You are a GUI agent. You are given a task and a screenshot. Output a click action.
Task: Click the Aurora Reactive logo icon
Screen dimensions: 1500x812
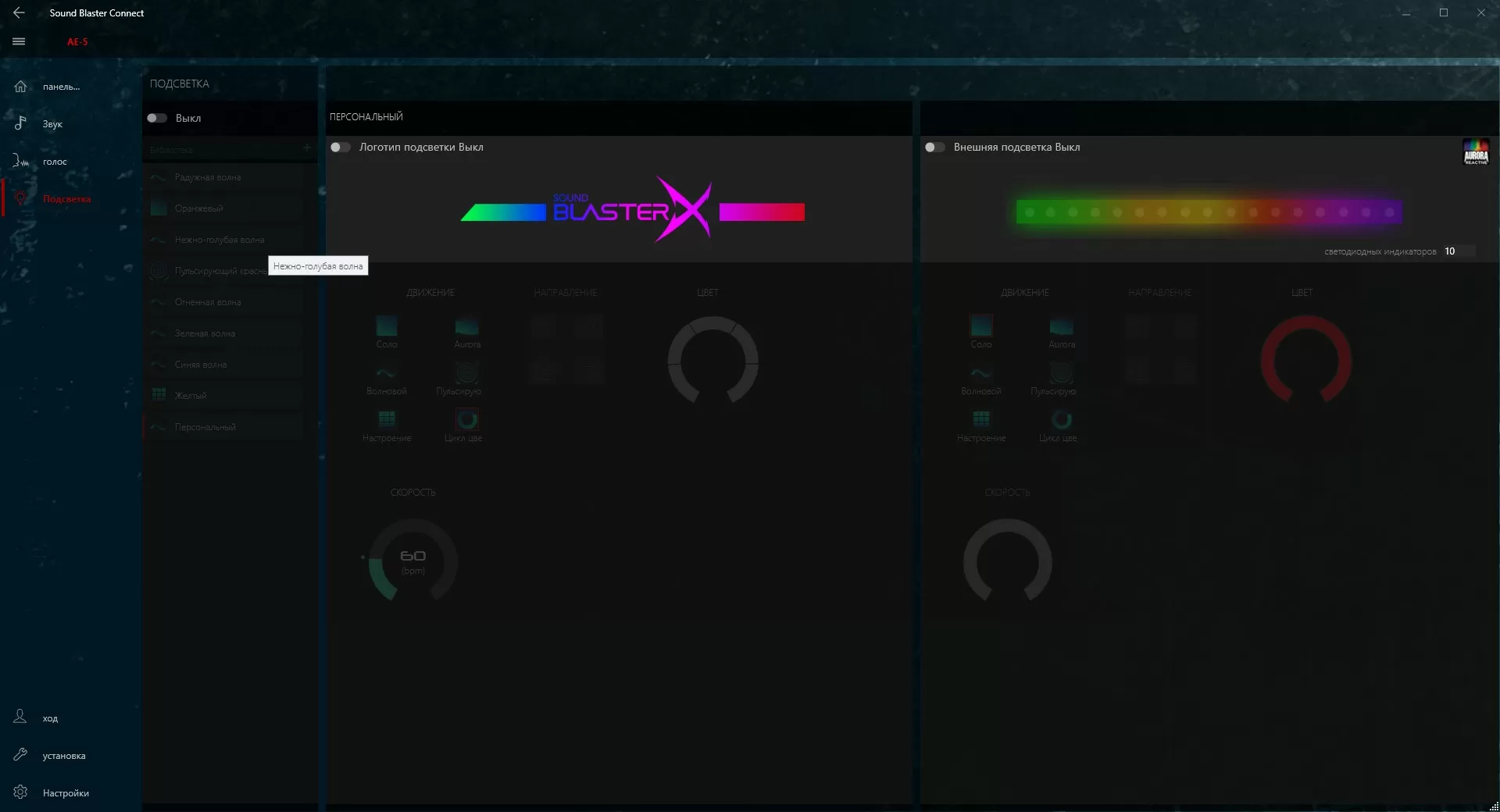click(x=1476, y=151)
